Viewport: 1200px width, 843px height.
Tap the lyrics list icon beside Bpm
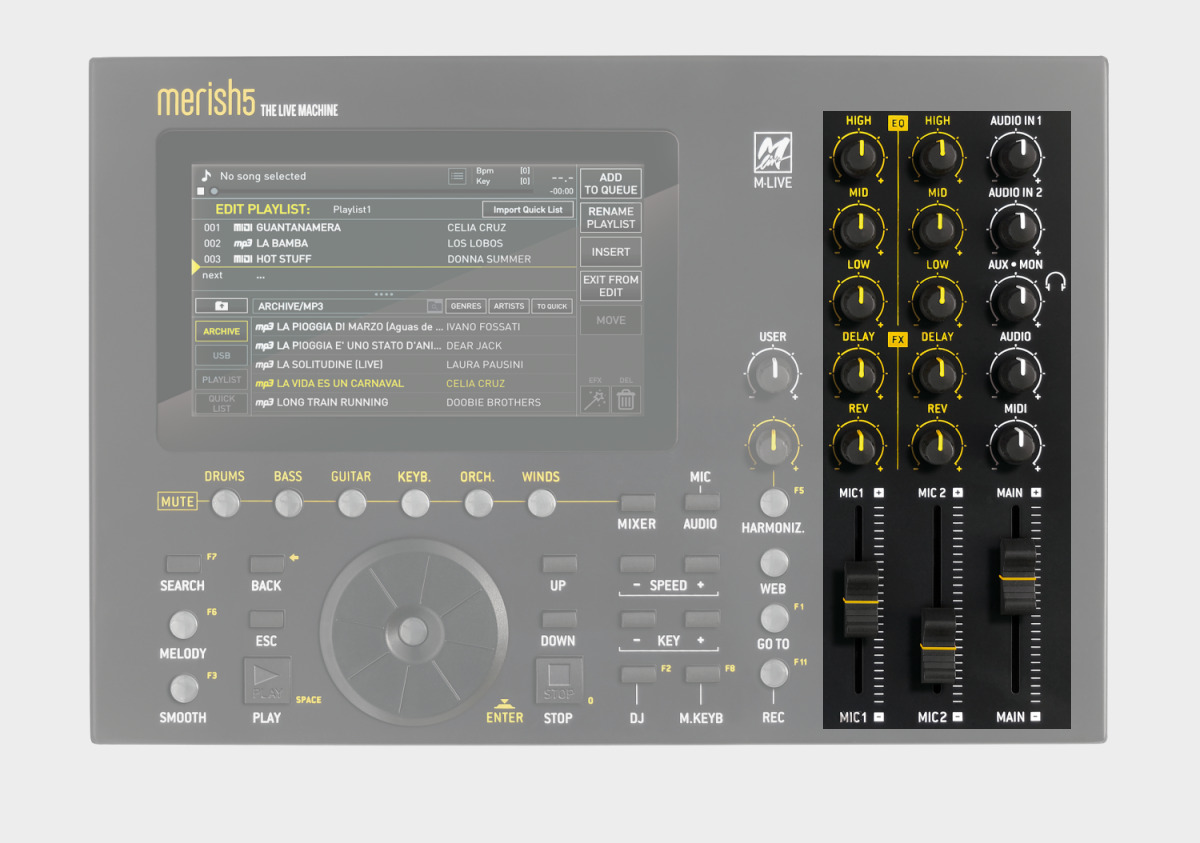[457, 176]
